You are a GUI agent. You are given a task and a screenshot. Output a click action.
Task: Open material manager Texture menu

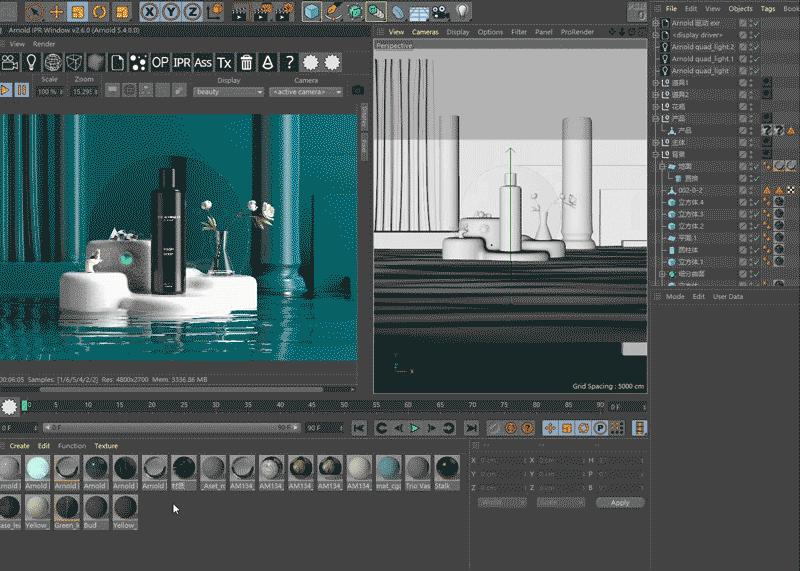pos(106,446)
